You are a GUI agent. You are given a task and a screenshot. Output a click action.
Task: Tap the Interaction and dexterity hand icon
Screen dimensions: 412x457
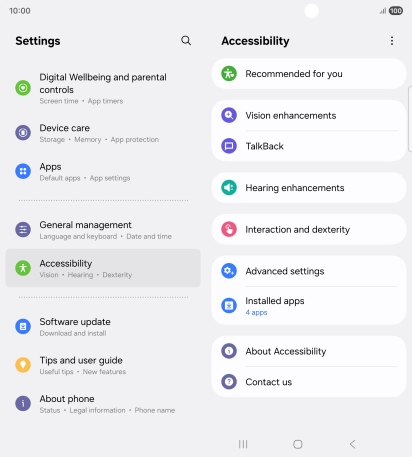[229, 229]
